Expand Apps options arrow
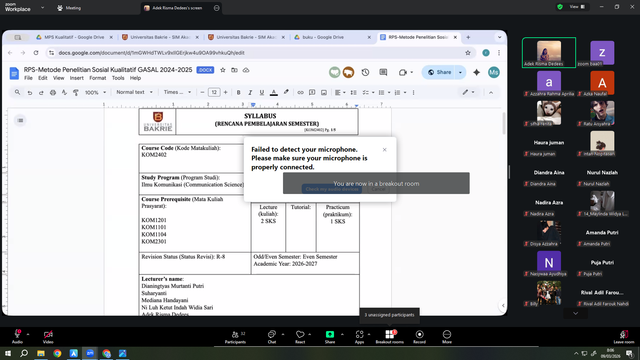Image resolution: width=640 pixels, height=360 pixels. [369, 334]
